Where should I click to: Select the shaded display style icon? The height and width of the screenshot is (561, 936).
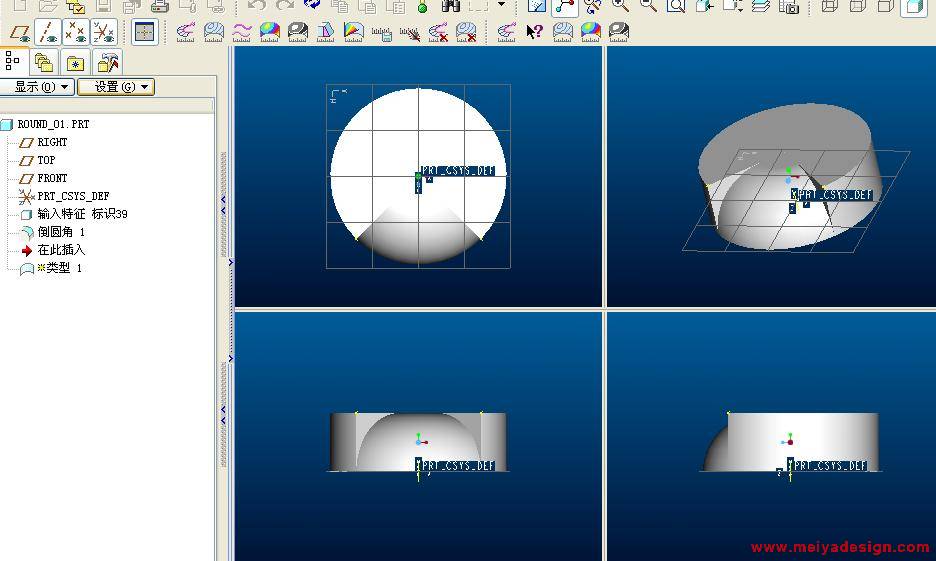914,7
